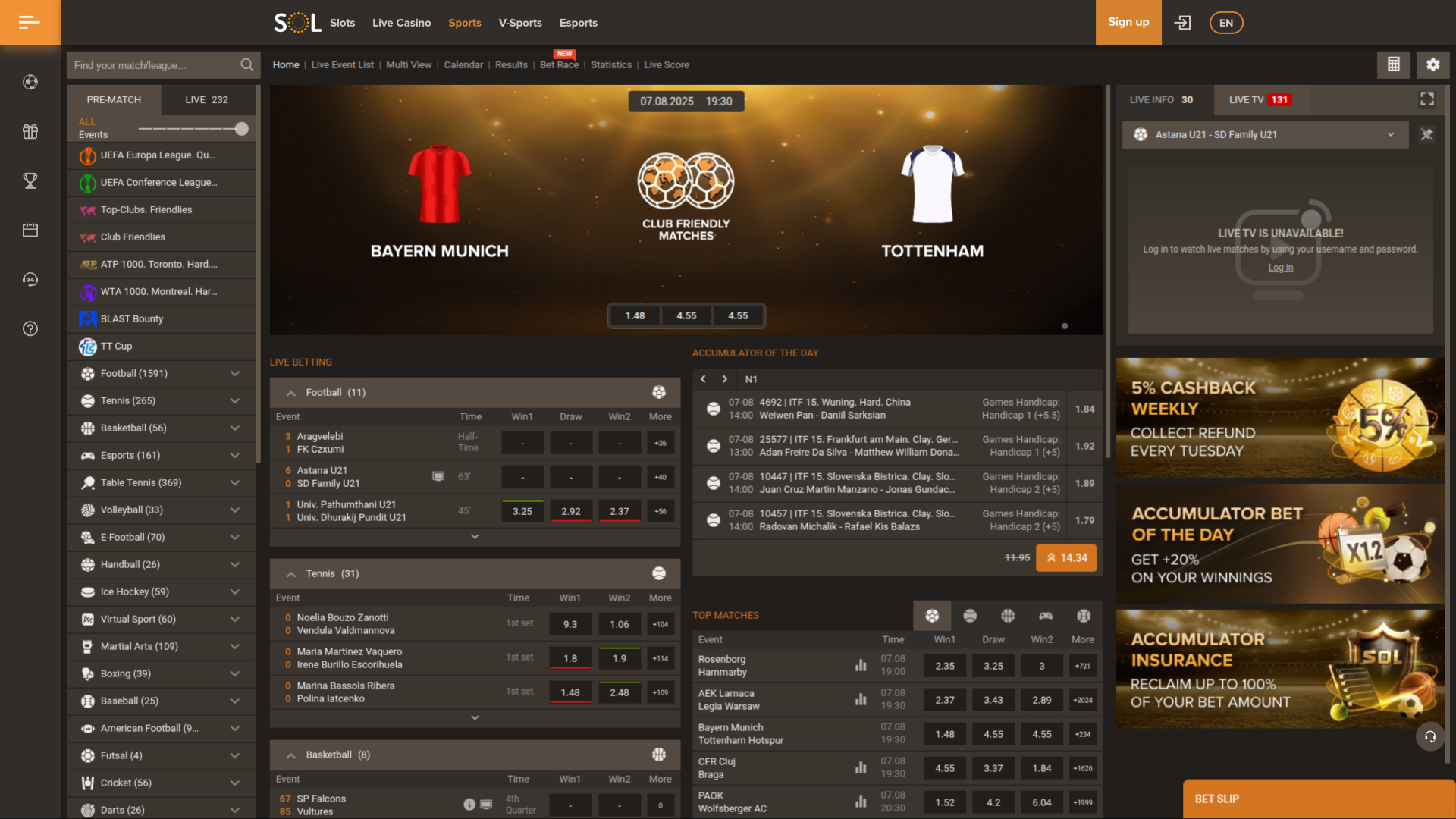Open the 24/7 support headset icon
Image resolution: width=1456 pixels, height=819 pixels.
(x=30, y=279)
